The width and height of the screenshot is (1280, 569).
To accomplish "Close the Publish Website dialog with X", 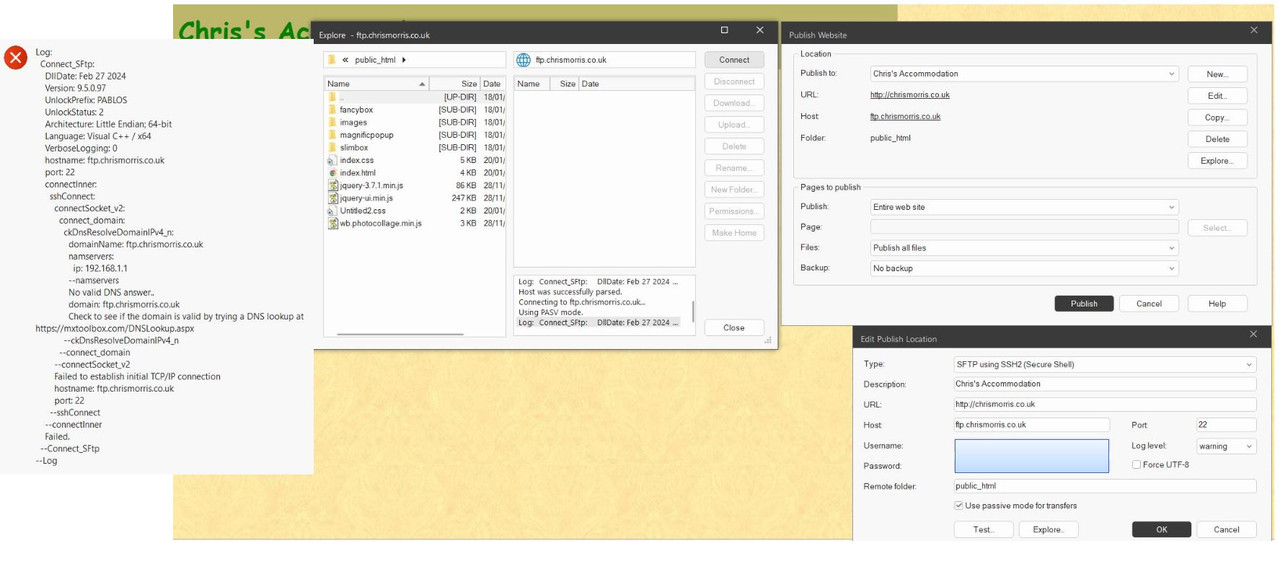I will pos(1254,31).
